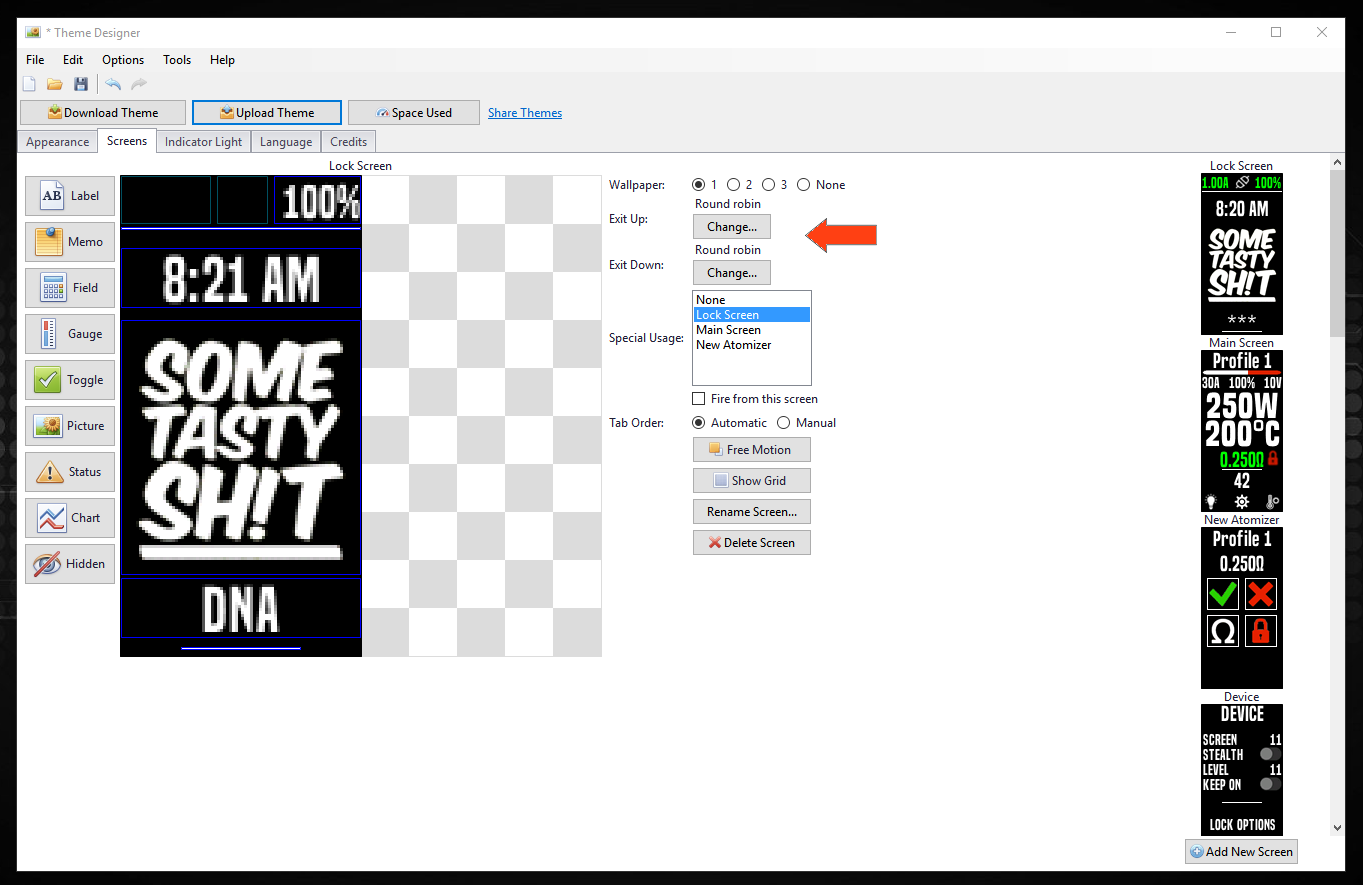1363x885 pixels.
Task: Switch to the Indicator Light tab
Action: coord(203,142)
